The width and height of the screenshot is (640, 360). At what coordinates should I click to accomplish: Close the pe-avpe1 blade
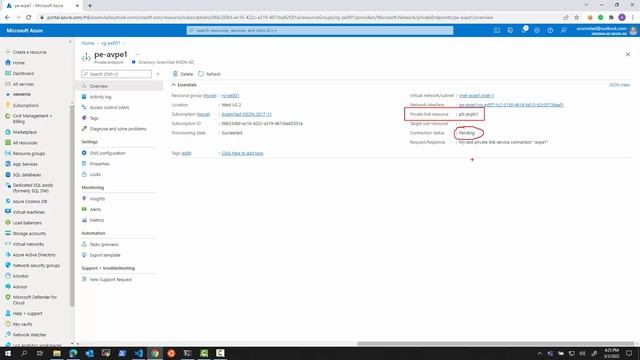coord(628,54)
